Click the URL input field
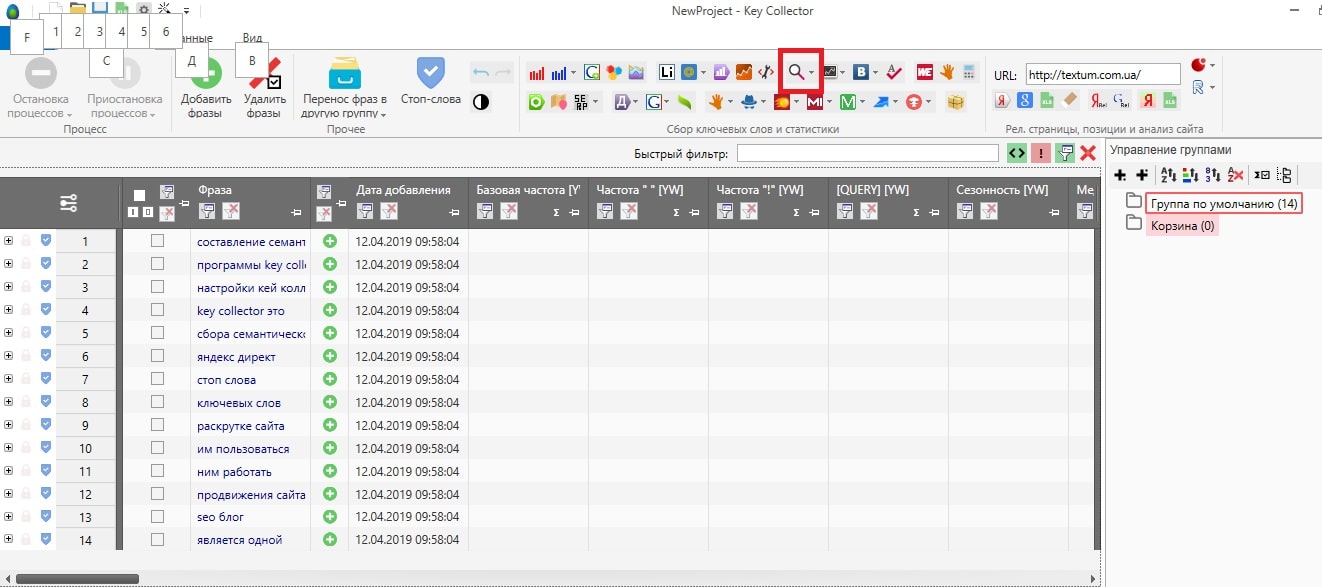Screen dimensions: 1322x587 click(1103, 74)
